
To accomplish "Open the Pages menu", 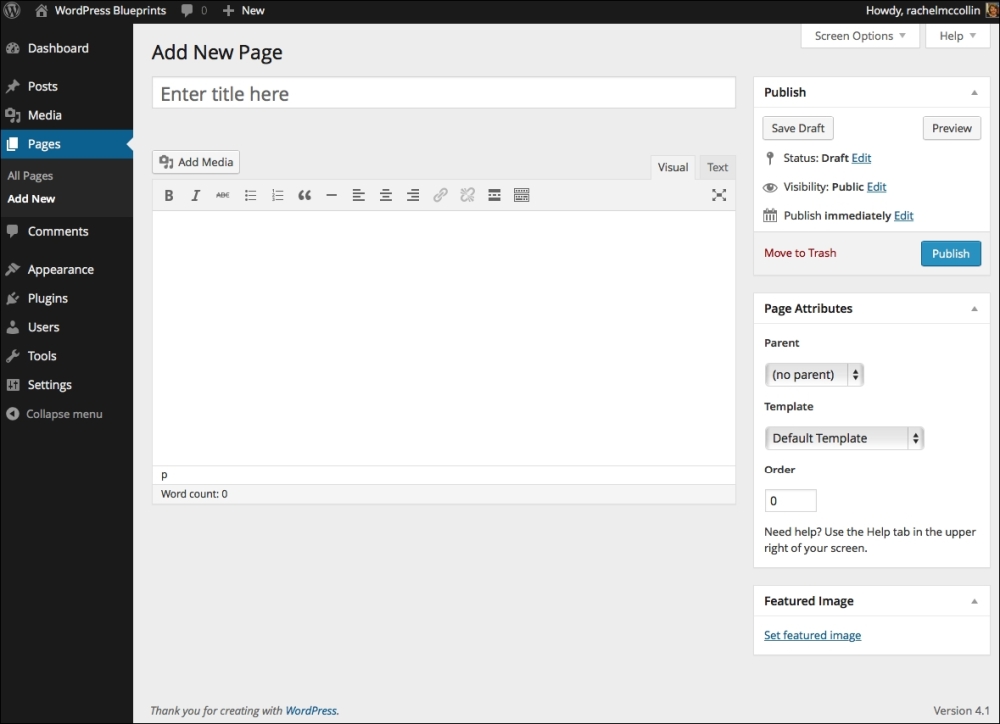I will (x=66, y=144).
